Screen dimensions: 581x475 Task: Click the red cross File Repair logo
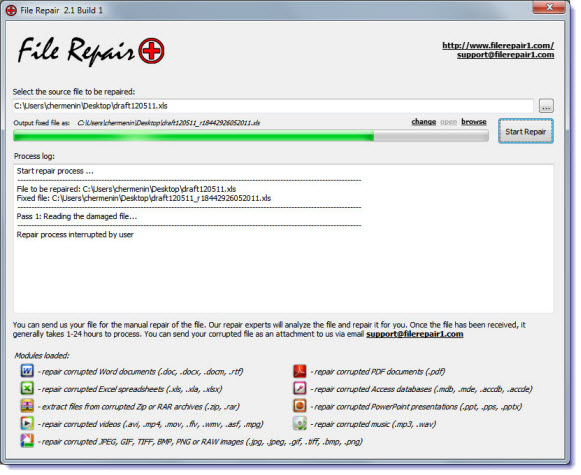pos(152,51)
